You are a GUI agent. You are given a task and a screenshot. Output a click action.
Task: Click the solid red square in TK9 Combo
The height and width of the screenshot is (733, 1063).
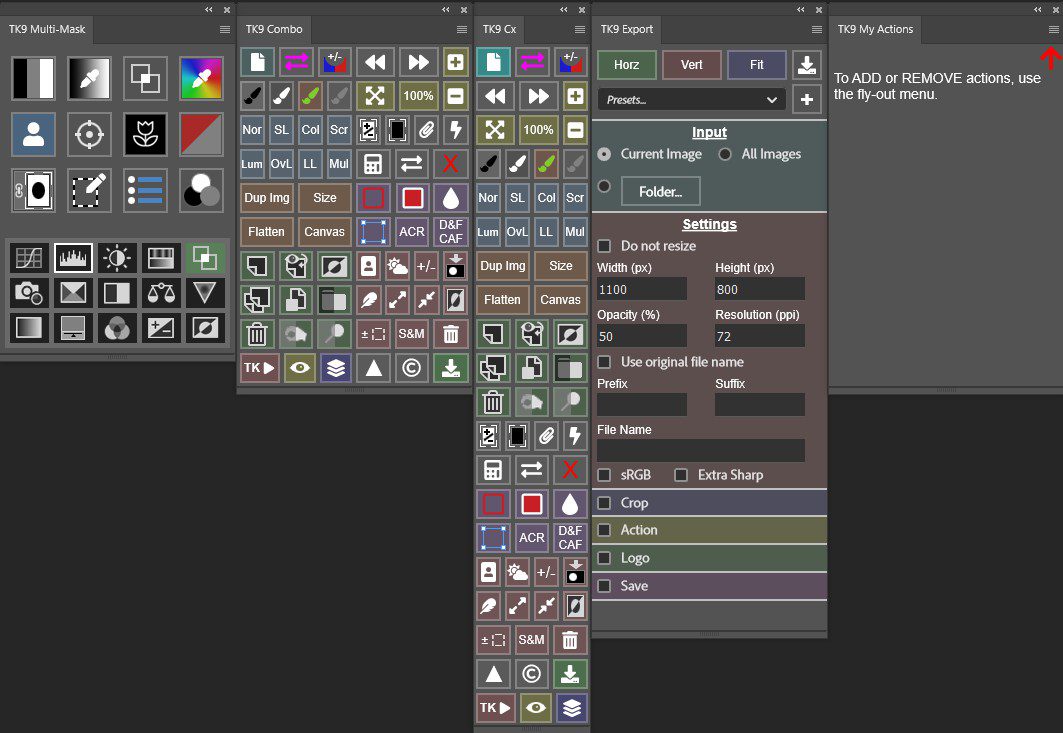(x=412, y=198)
